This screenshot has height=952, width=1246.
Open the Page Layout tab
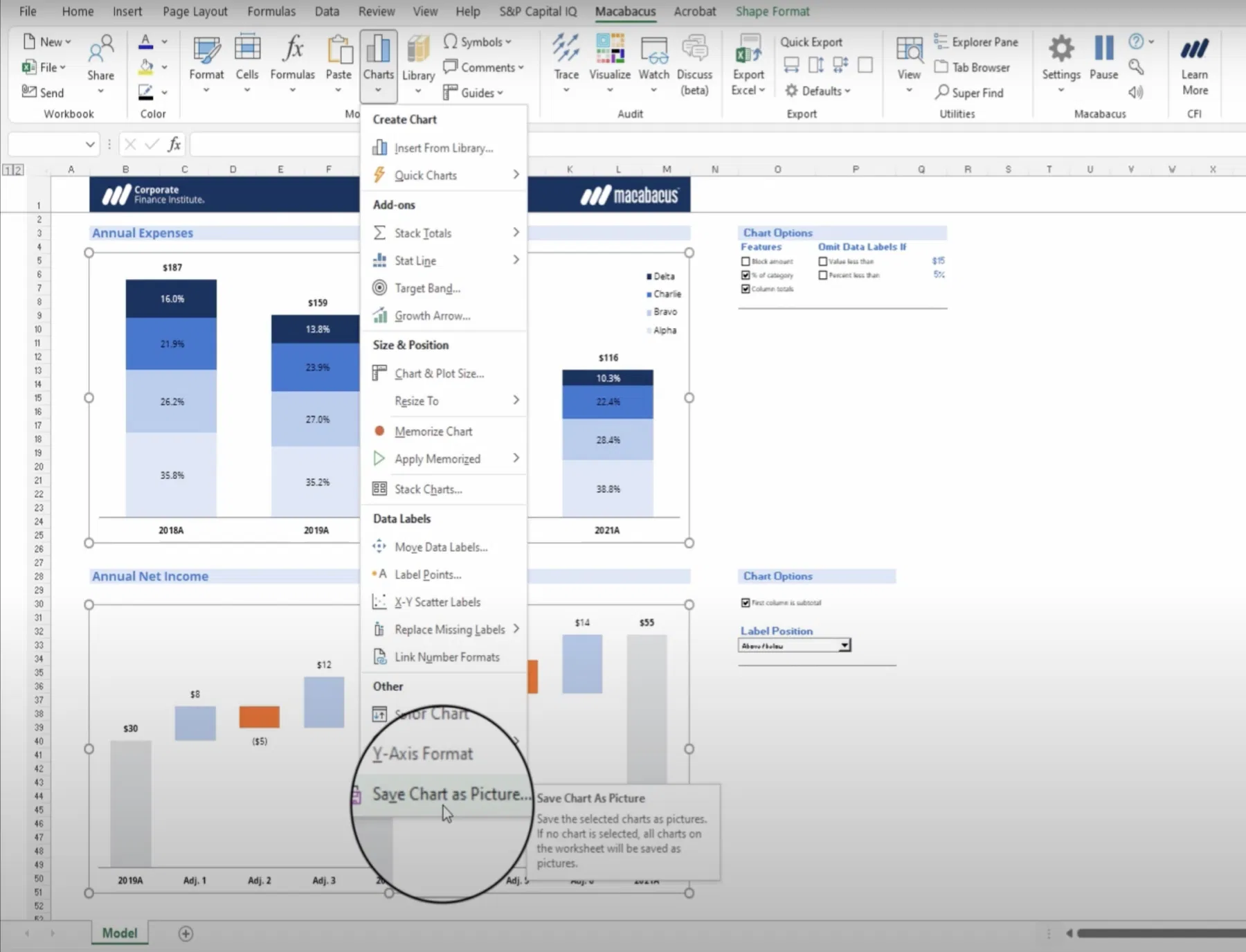click(195, 11)
